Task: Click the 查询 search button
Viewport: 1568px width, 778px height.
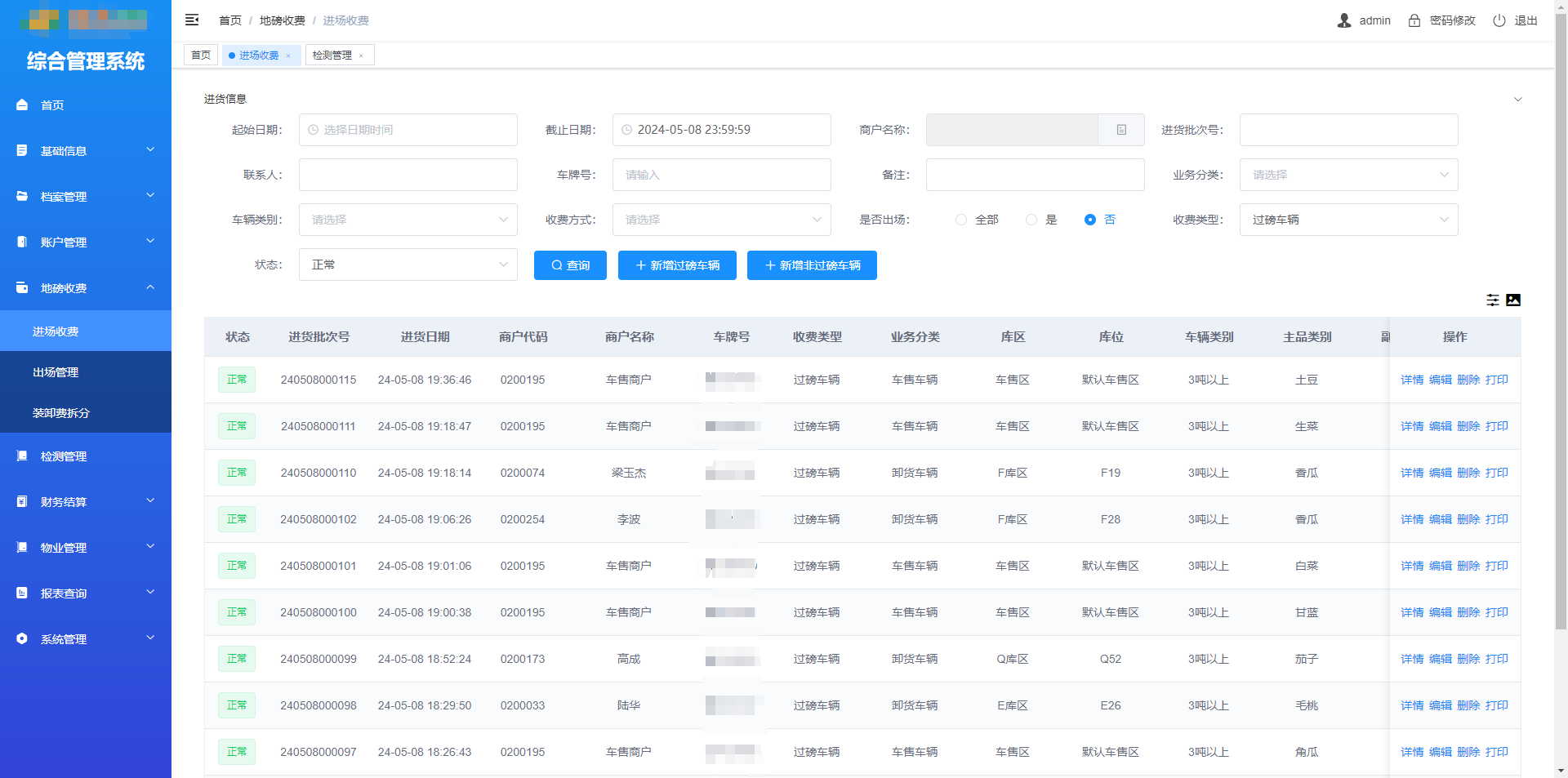Action: point(570,265)
